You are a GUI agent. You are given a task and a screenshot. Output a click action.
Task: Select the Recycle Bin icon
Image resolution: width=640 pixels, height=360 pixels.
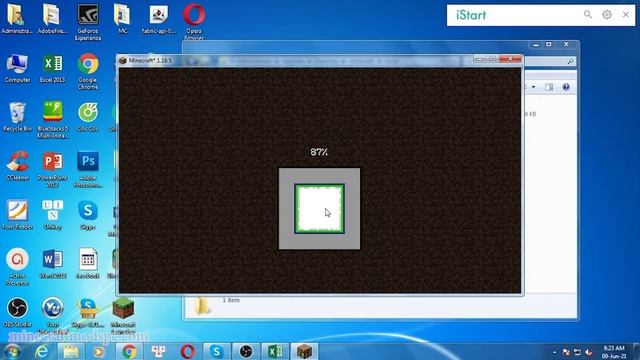tap(17, 117)
